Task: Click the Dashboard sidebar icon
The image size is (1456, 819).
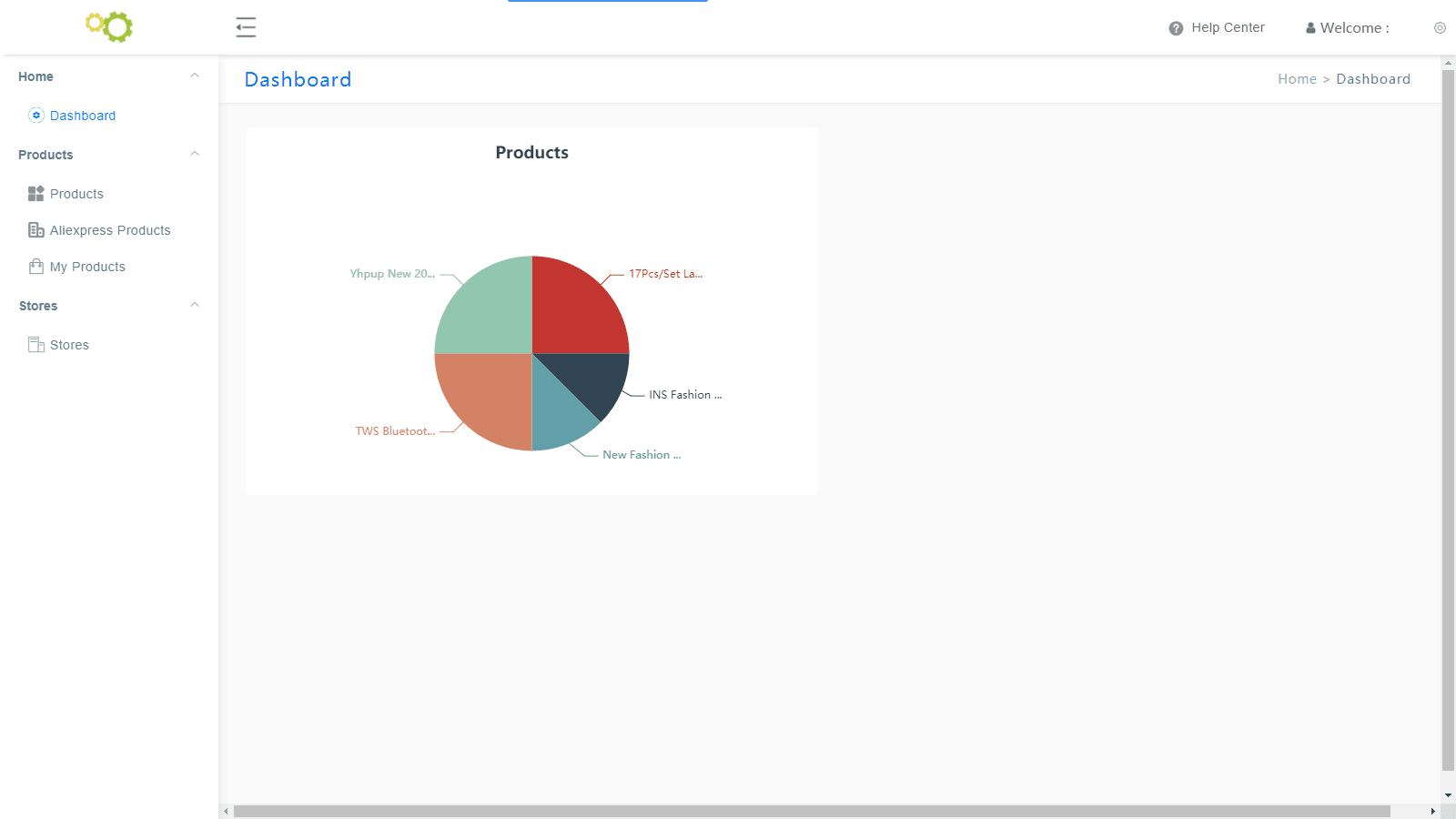Action: (x=36, y=116)
